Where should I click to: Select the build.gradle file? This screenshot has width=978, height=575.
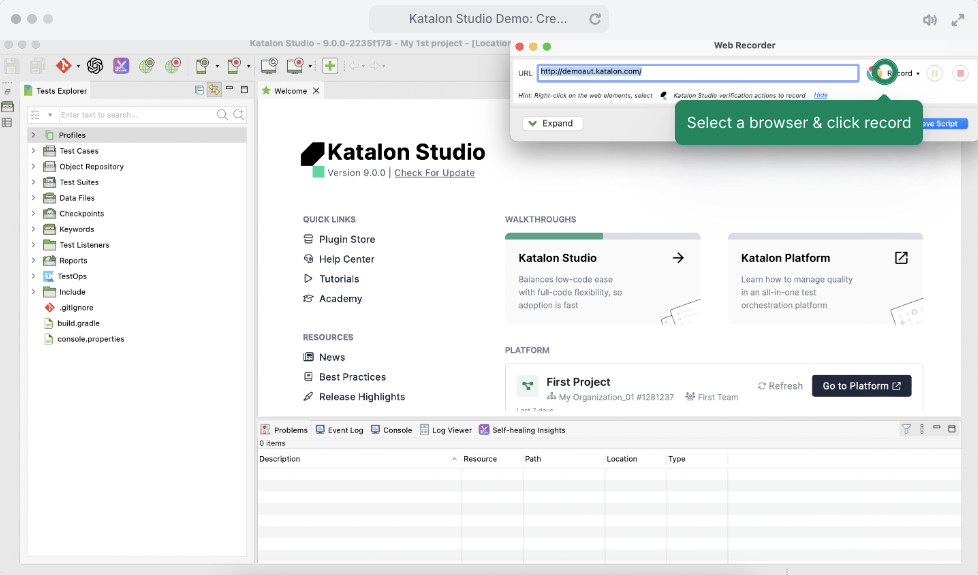click(x=78, y=323)
